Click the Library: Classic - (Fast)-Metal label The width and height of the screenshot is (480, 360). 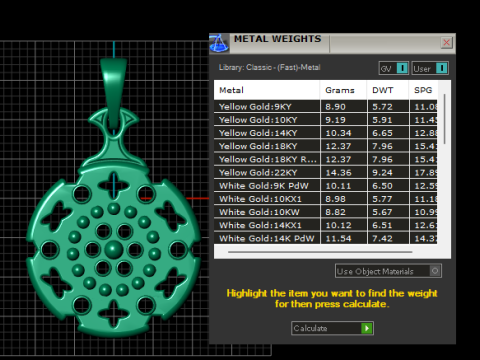click(269, 67)
